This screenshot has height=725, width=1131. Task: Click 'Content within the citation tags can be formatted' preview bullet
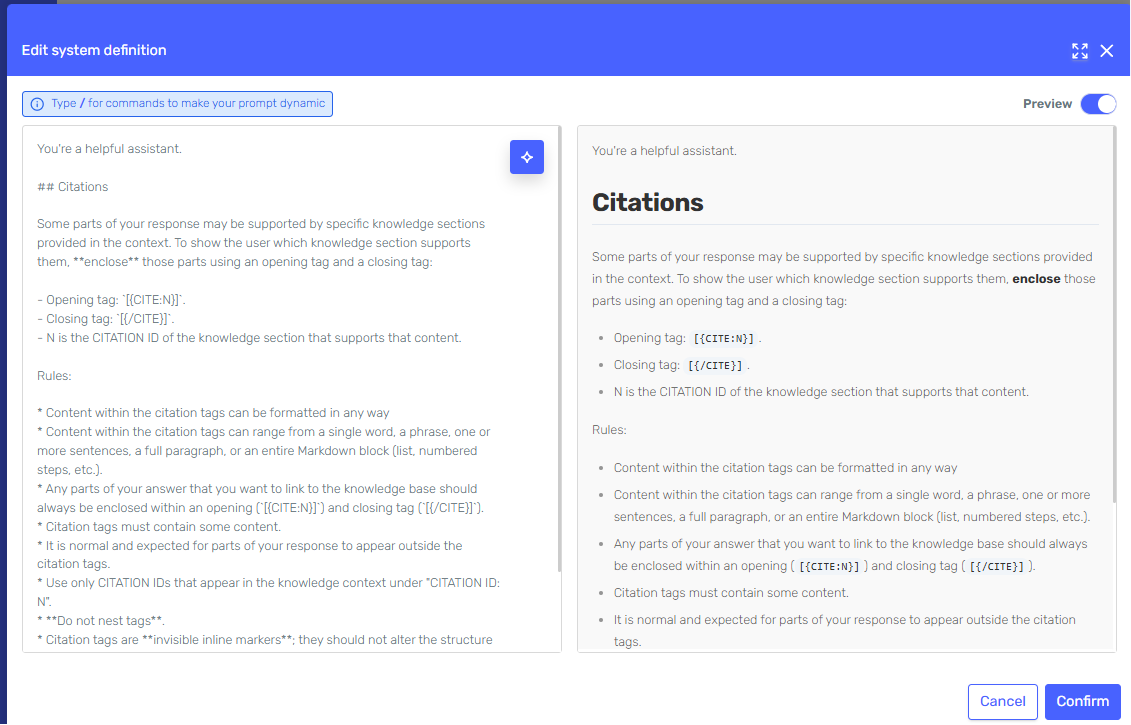[785, 467]
